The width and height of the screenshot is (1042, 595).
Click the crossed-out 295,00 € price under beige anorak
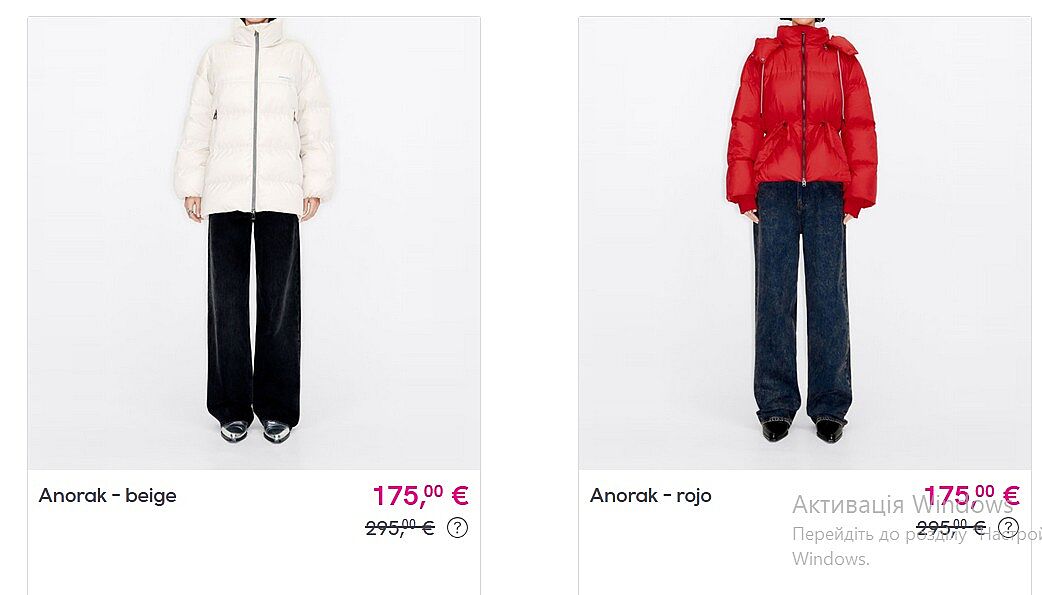[400, 528]
